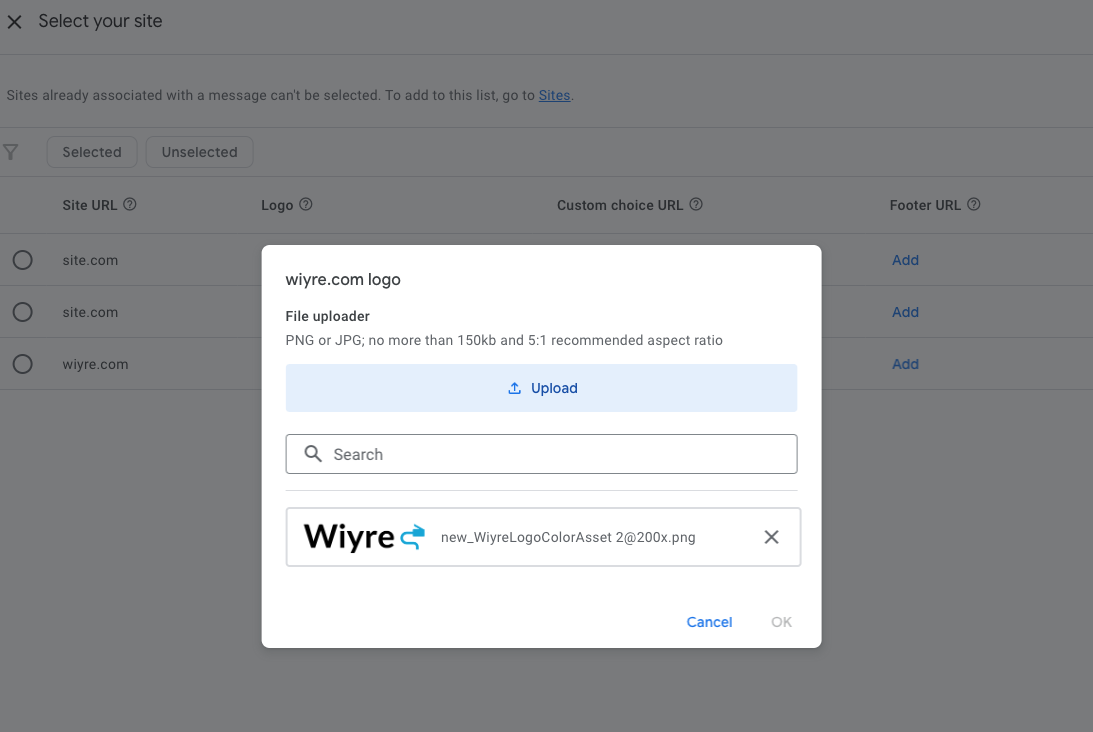Image resolution: width=1093 pixels, height=732 pixels.
Task: Click the Site URL column header
Action: coord(90,205)
